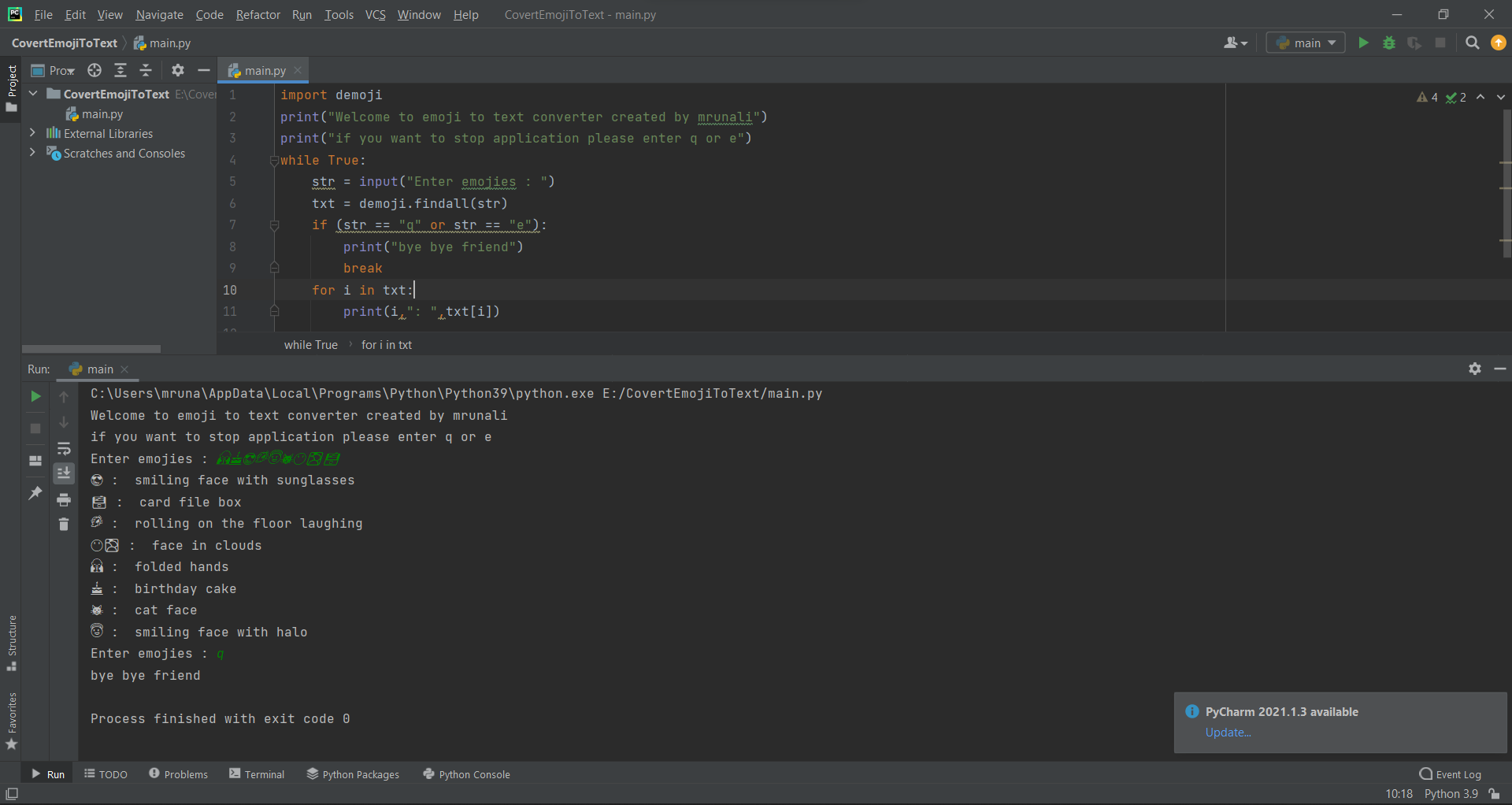Screen dimensions: 1512x805
Task: Stop the process in the Run panel
Action: point(35,428)
